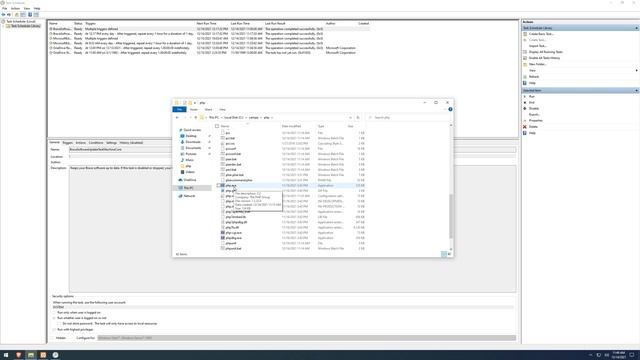Click the refresh button in File Explorer address bar
Screen dimensions: 640x360
tap(358, 118)
